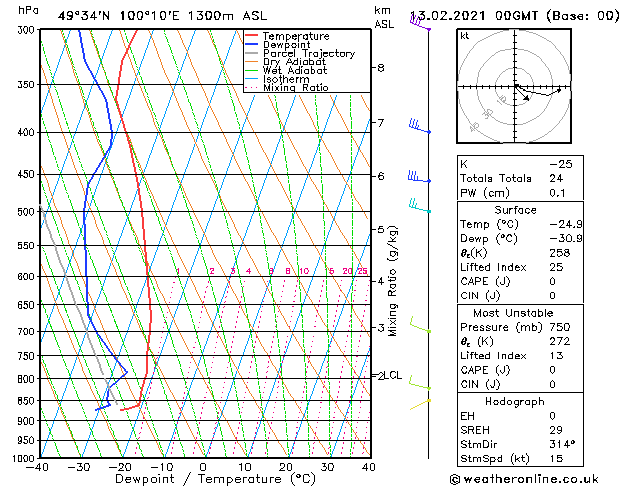Screen dimensions: 629x486
Task: Click the blue Dewpoint legend line
Action: click(252, 44)
